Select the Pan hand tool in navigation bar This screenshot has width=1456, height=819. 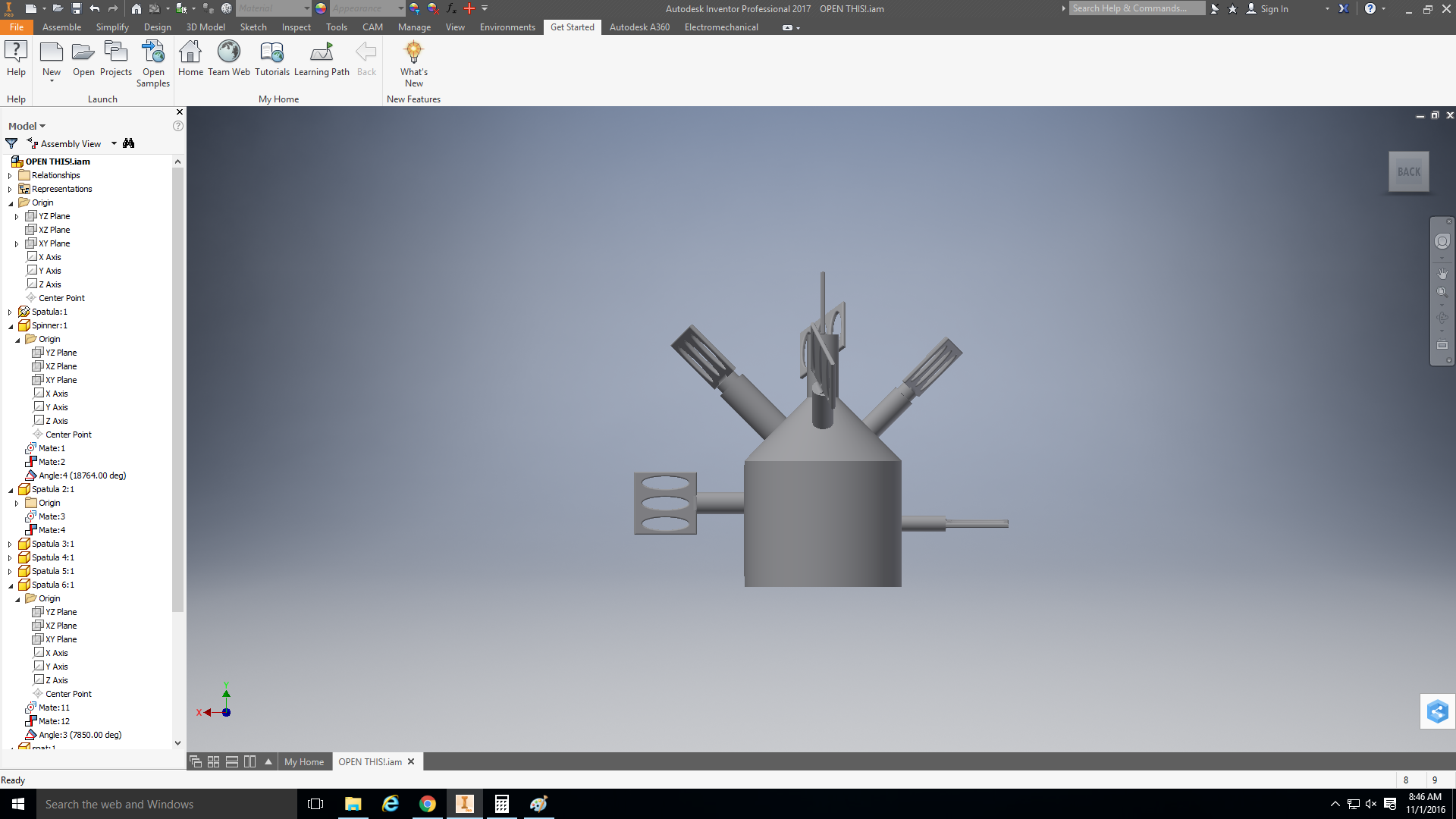click(1442, 273)
